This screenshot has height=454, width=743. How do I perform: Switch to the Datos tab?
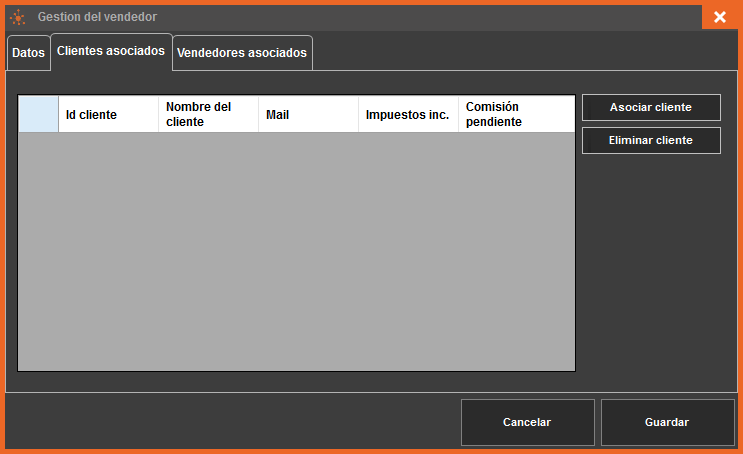28,53
